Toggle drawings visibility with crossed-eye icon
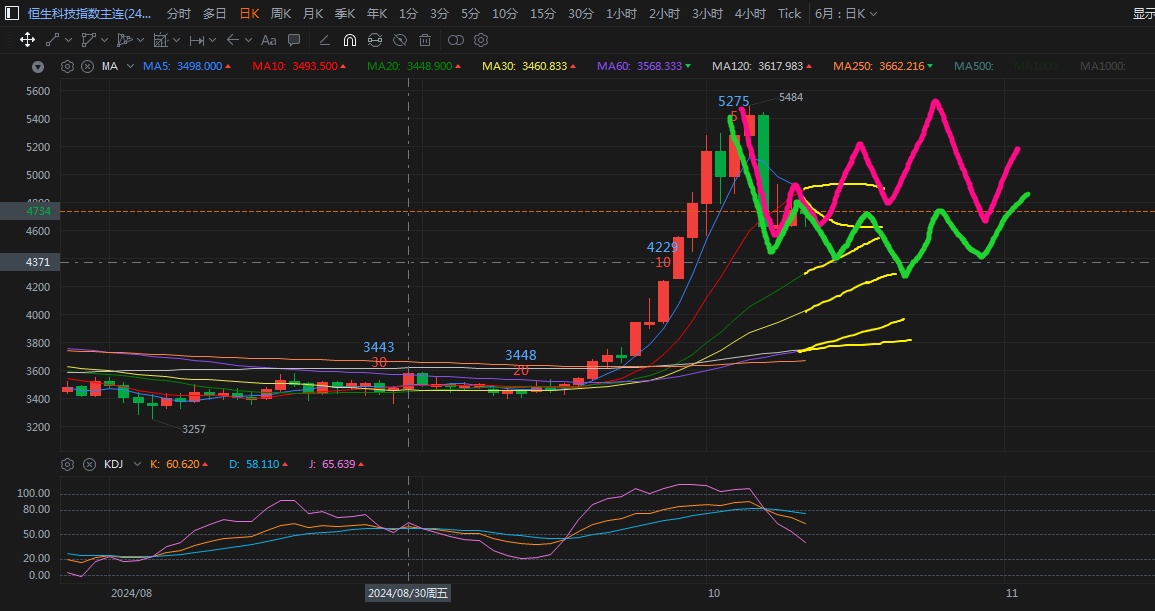Viewport: 1155px width, 611px height. coord(400,40)
